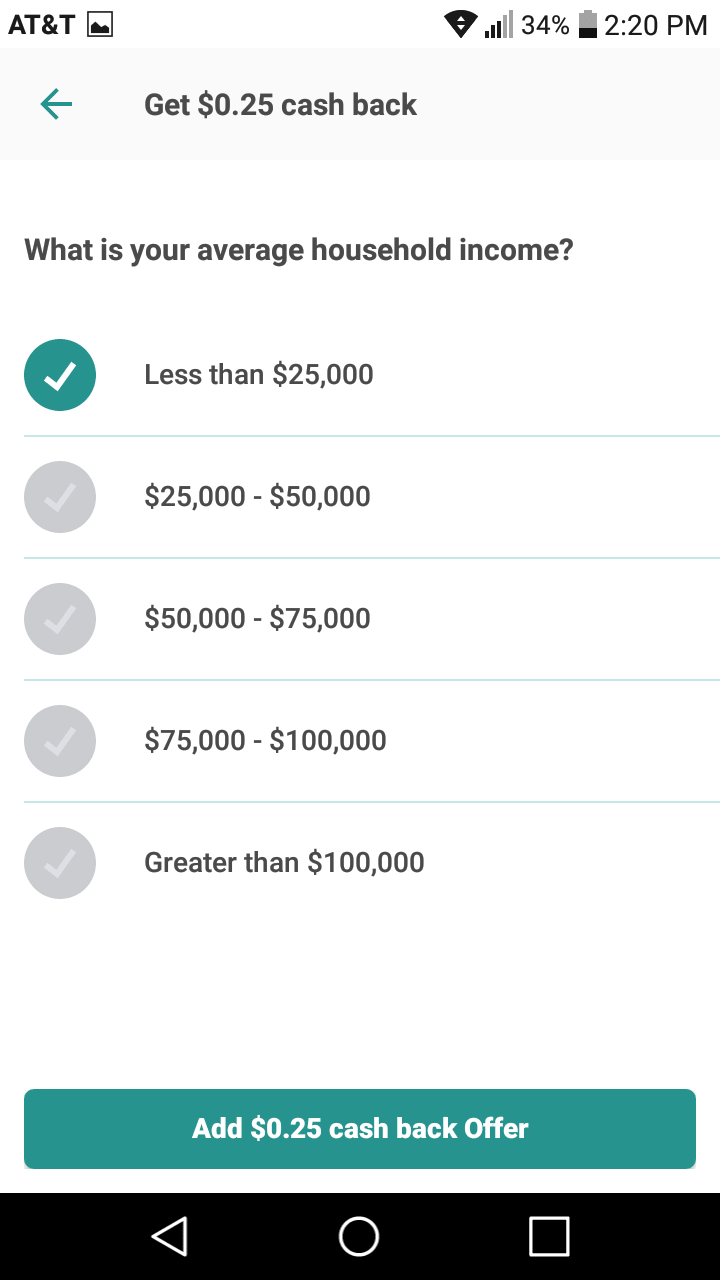This screenshot has height=1280, width=720.
Task: Click the Less than $25,000 text label
Action: point(259,375)
